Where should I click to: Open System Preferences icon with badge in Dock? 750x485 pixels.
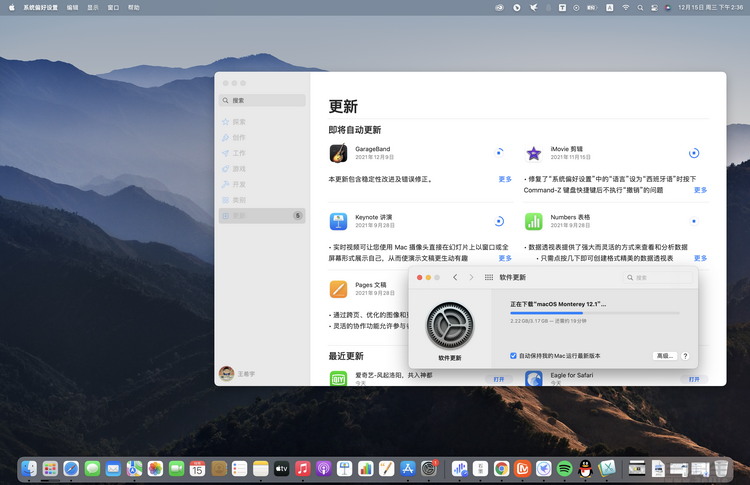click(429, 469)
